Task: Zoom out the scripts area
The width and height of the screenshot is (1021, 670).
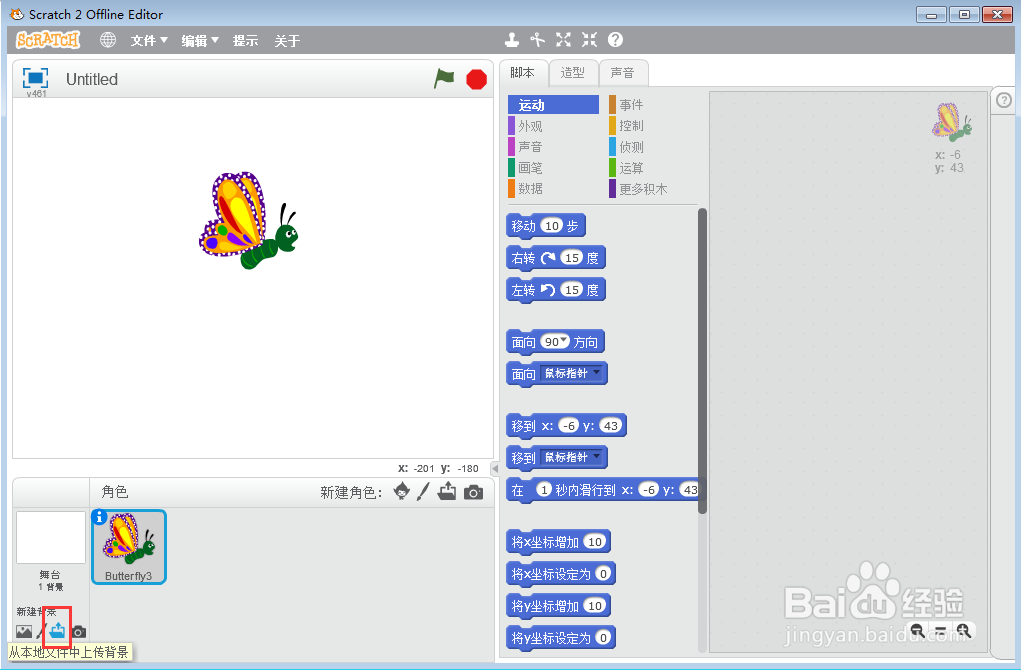Action: 917,630
